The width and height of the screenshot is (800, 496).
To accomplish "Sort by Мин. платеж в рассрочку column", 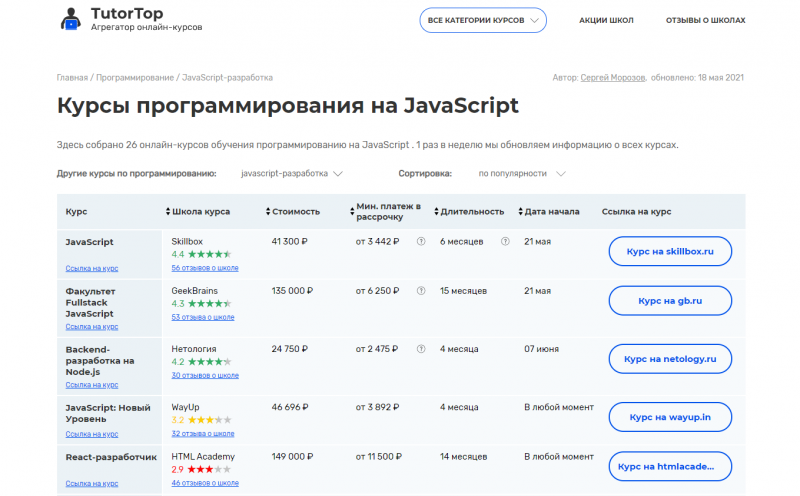I will tap(385, 212).
